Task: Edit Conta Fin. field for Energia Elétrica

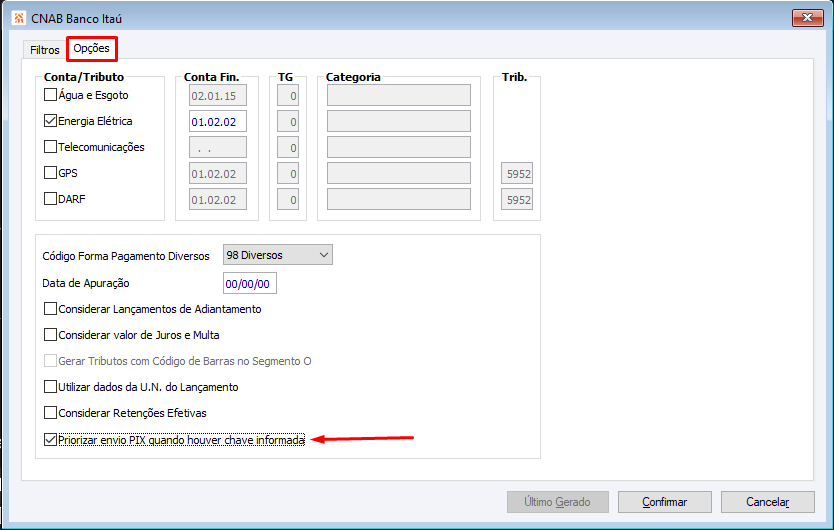Action: point(218,121)
